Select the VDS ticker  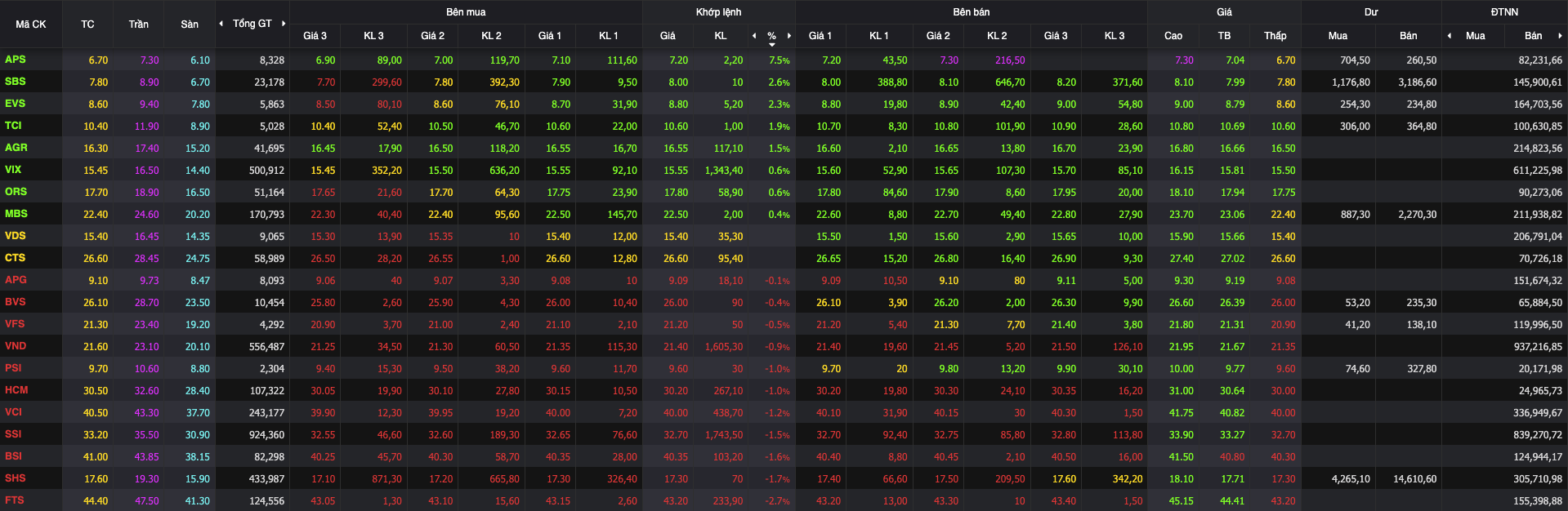(x=16, y=236)
